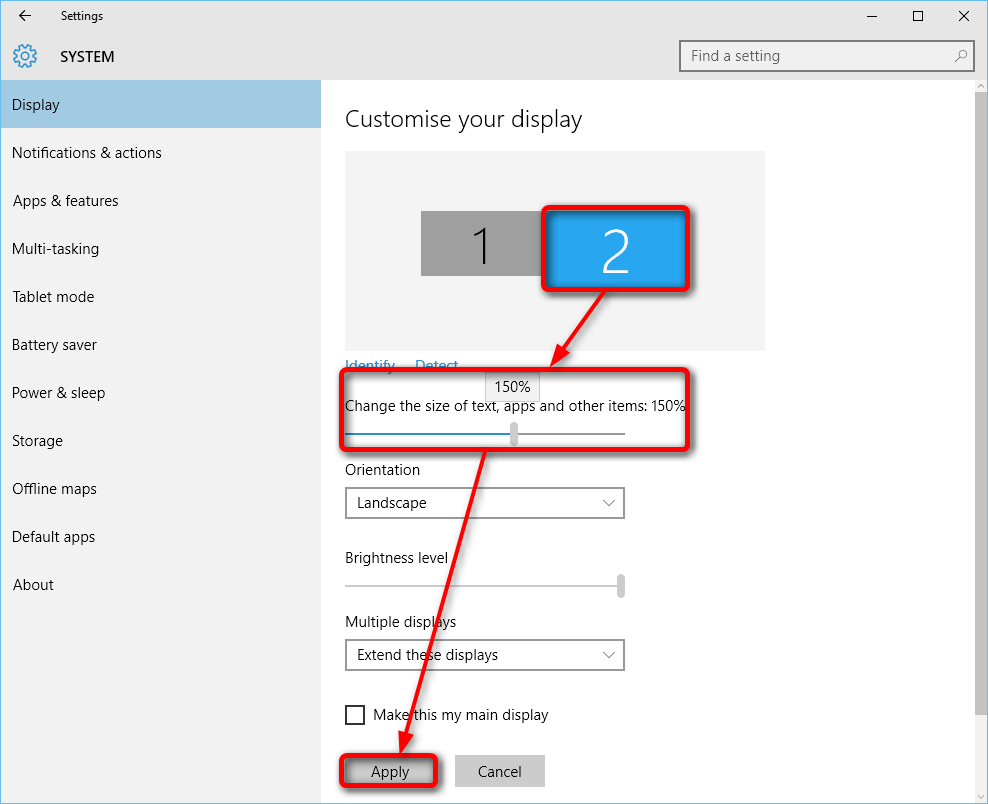Image resolution: width=988 pixels, height=804 pixels.
Task: Open Battery saver settings
Action: point(161,345)
